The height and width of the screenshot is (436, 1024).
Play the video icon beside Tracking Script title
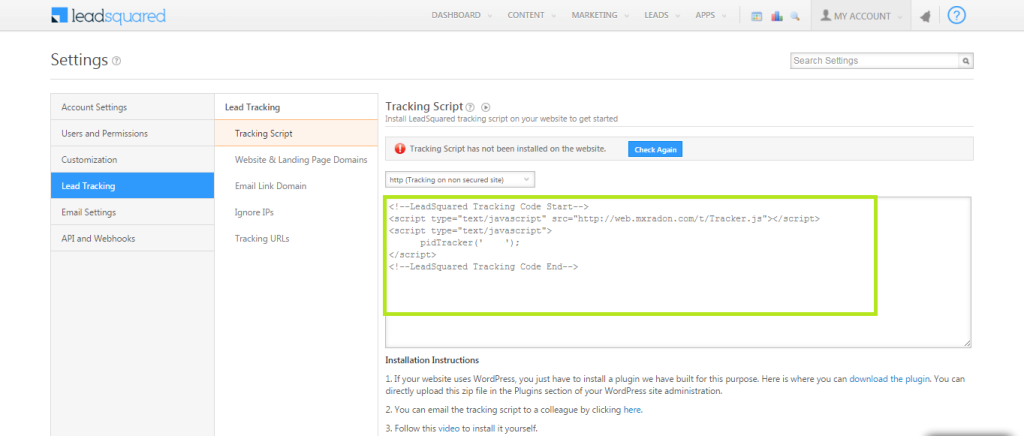click(x=485, y=107)
